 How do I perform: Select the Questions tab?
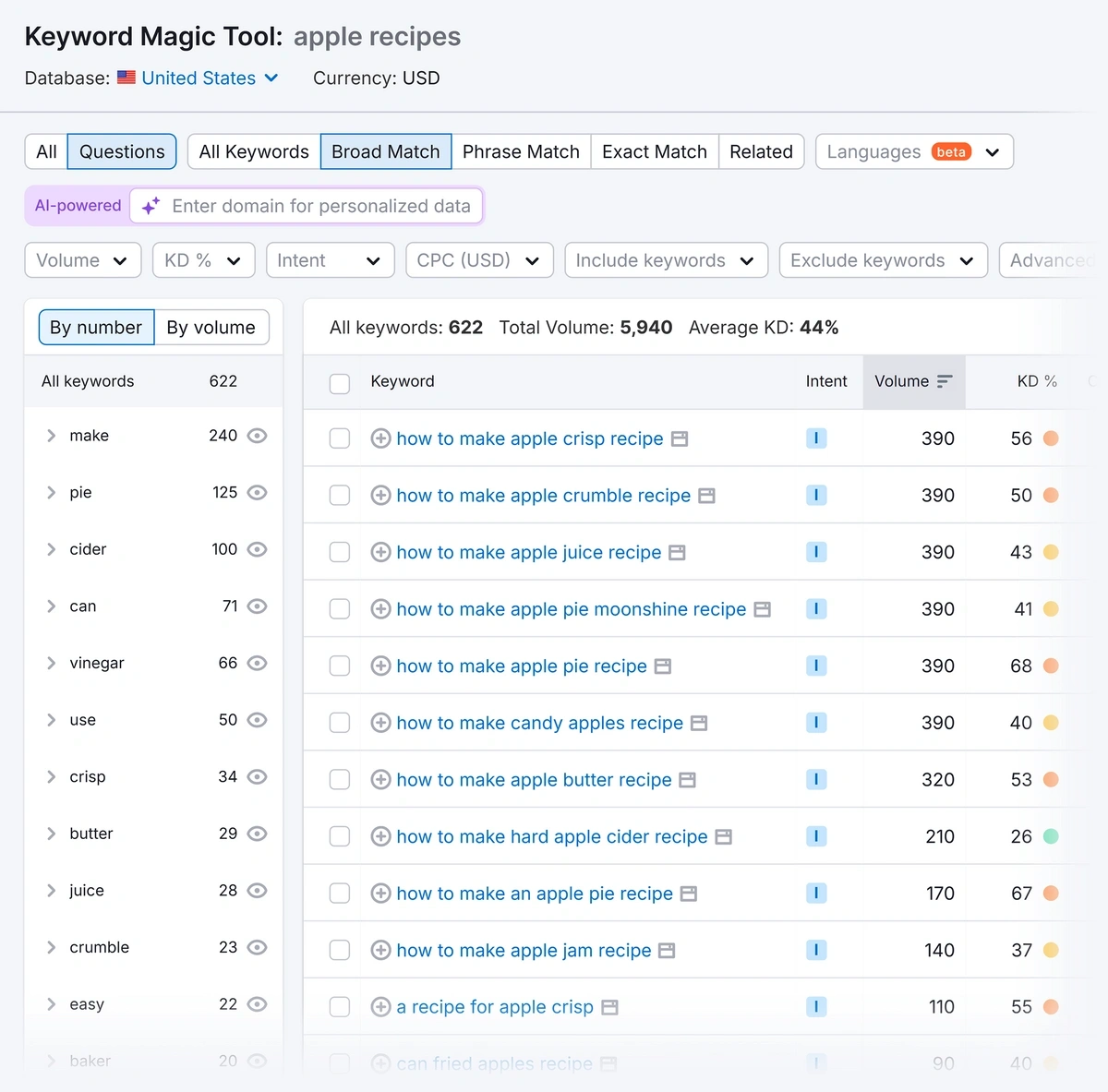click(122, 151)
